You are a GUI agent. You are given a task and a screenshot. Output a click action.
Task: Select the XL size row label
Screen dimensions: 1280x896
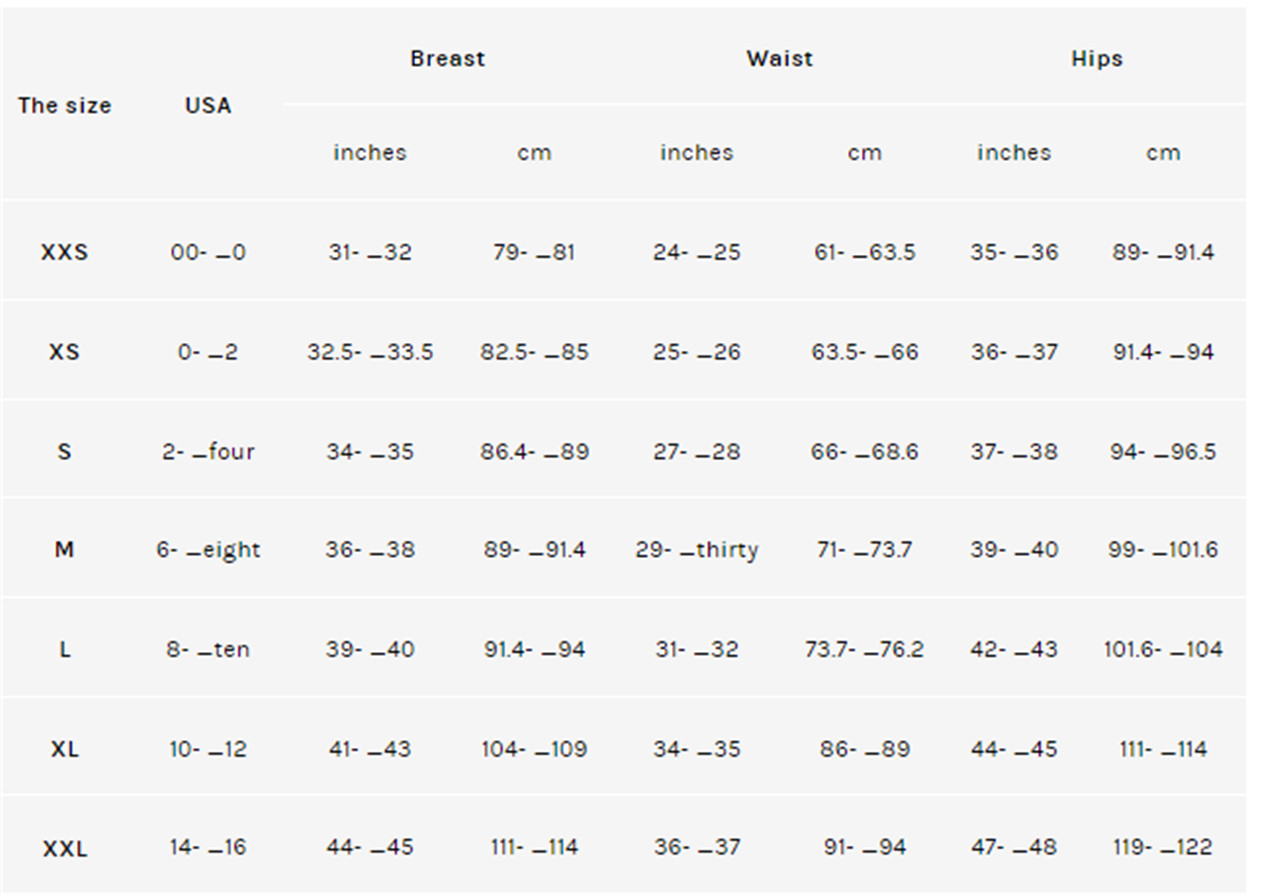[x=64, y=749]
